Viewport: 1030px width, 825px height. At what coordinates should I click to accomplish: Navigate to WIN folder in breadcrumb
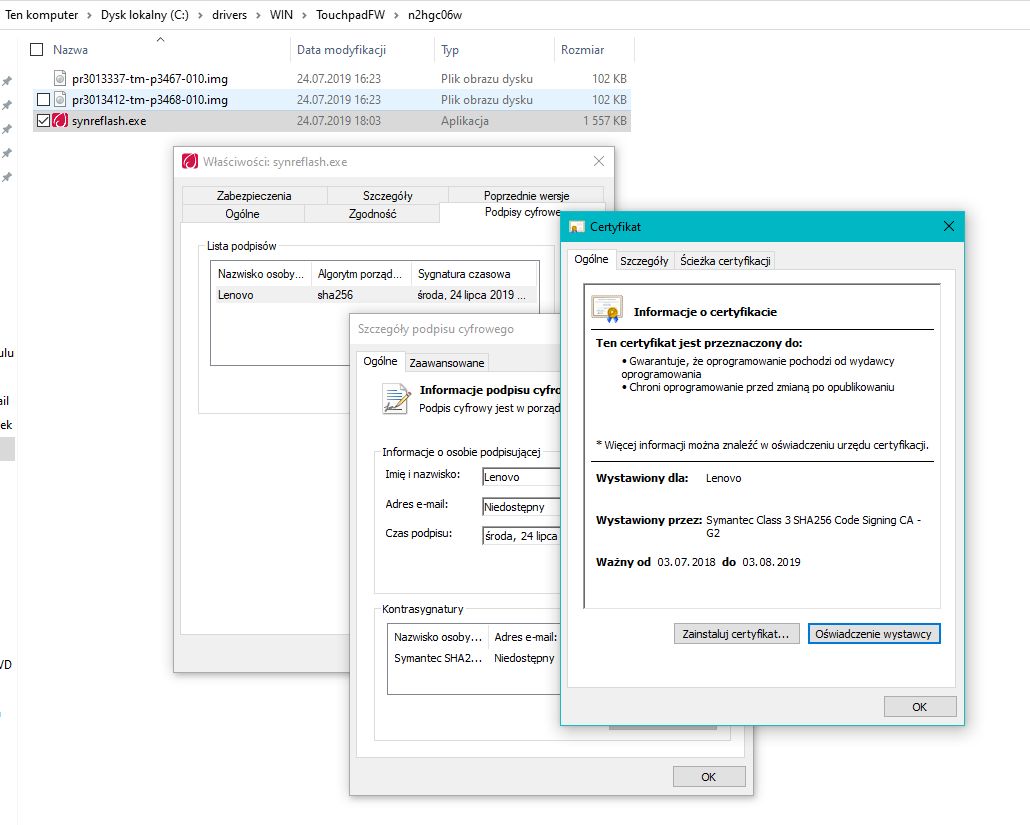[281, 15]
